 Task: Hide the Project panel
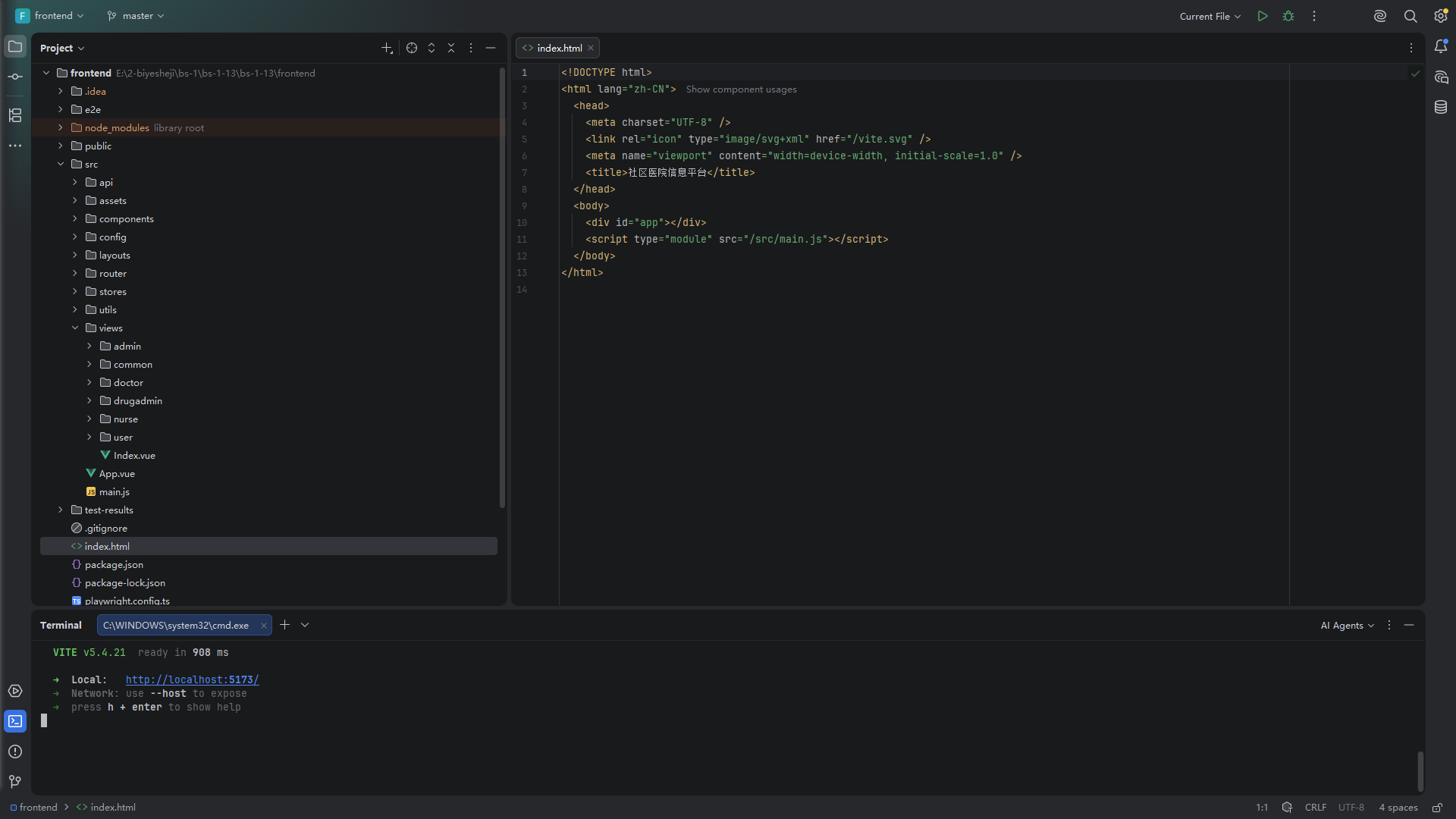pos(491,48)
